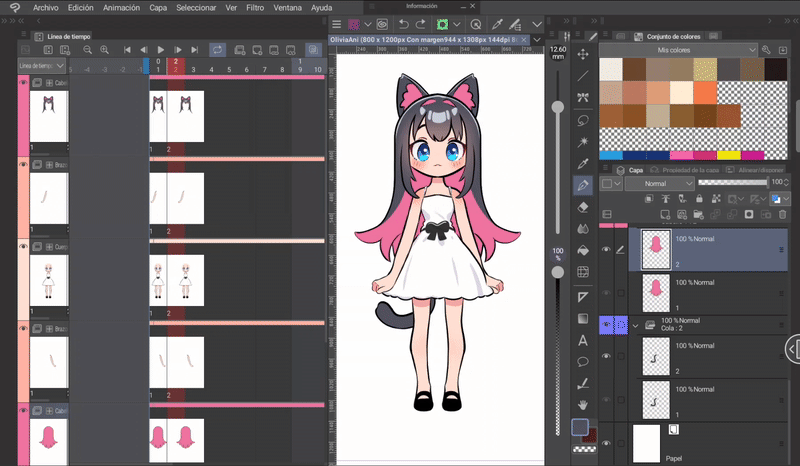Toggle visibility of Cola folder layer
Screen dimensions: 800x466
pyautogui.click(x=606, y=325)
